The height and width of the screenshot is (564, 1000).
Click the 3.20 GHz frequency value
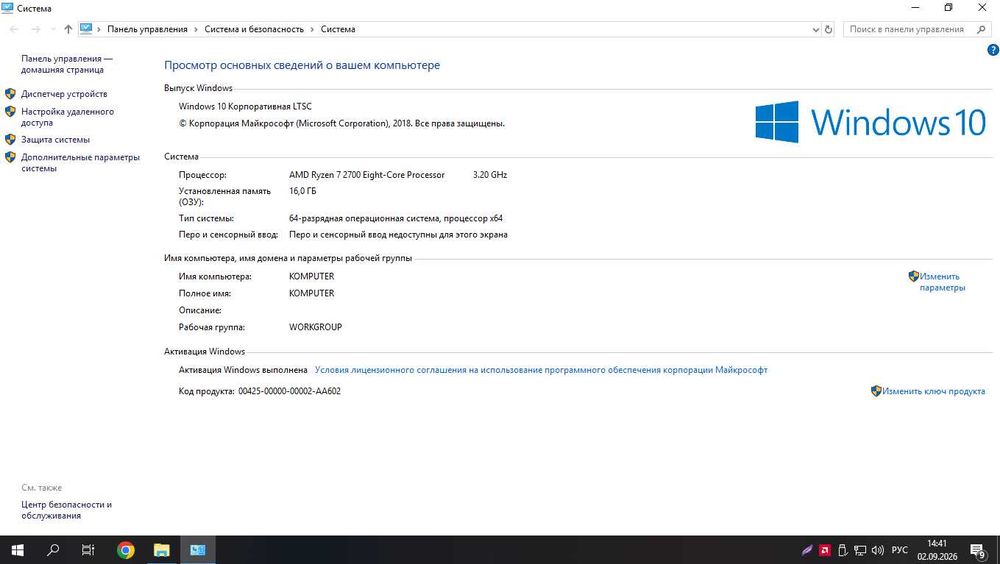pyautogui.click(x=490, y=175)
